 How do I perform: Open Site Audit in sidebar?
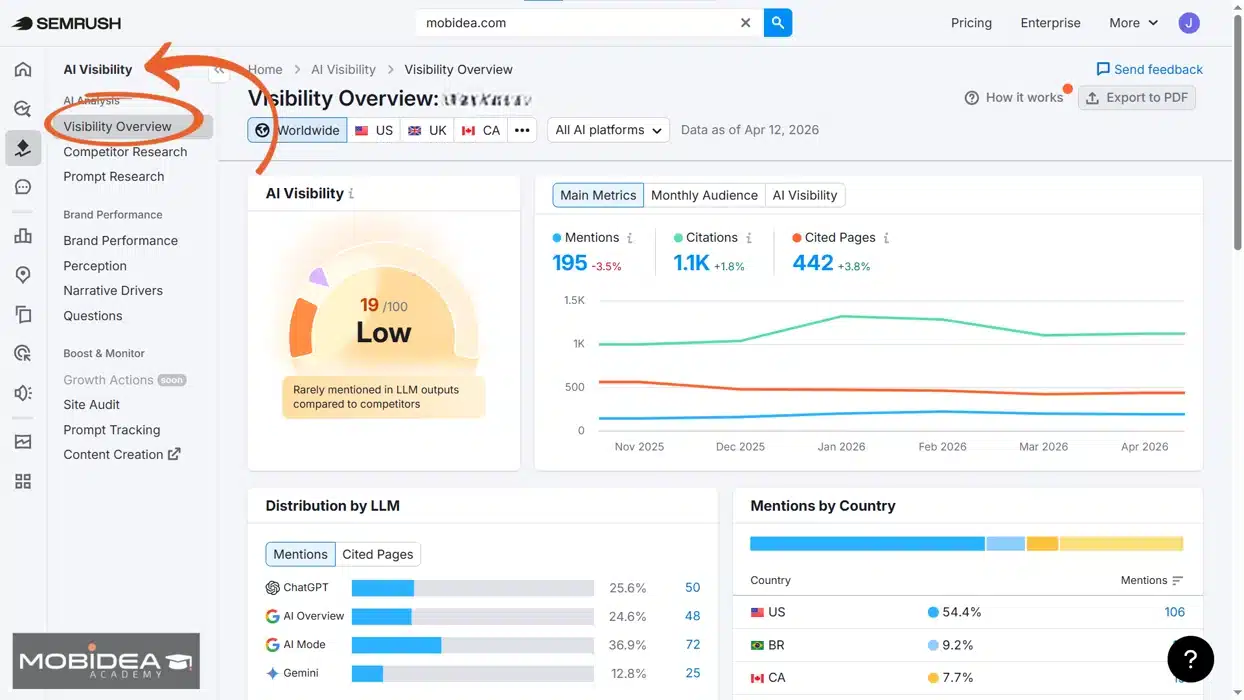point(91,405)
